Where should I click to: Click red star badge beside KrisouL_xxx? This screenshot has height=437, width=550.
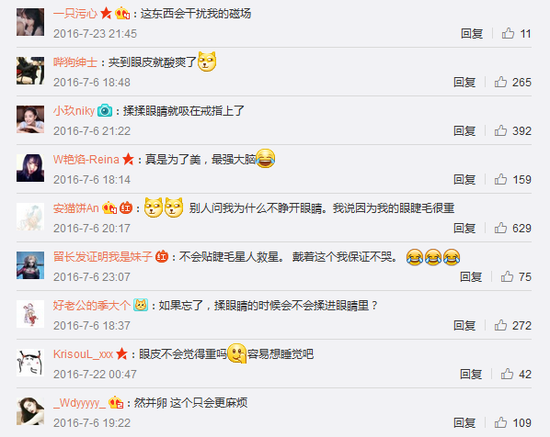click(x=122, y=354)
